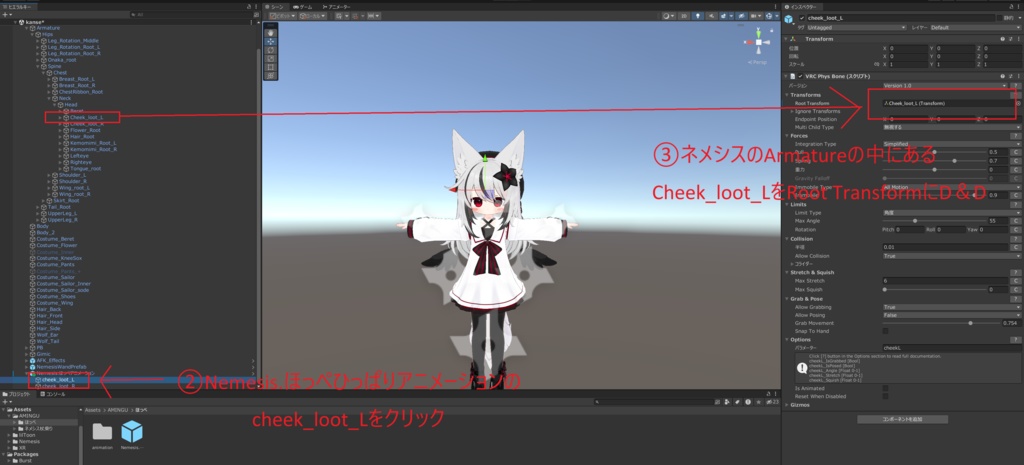This screenshot has width=1024, height=465.
Task: Select Wolf_Tail object in hierarchy
Action: click(47, 342)
